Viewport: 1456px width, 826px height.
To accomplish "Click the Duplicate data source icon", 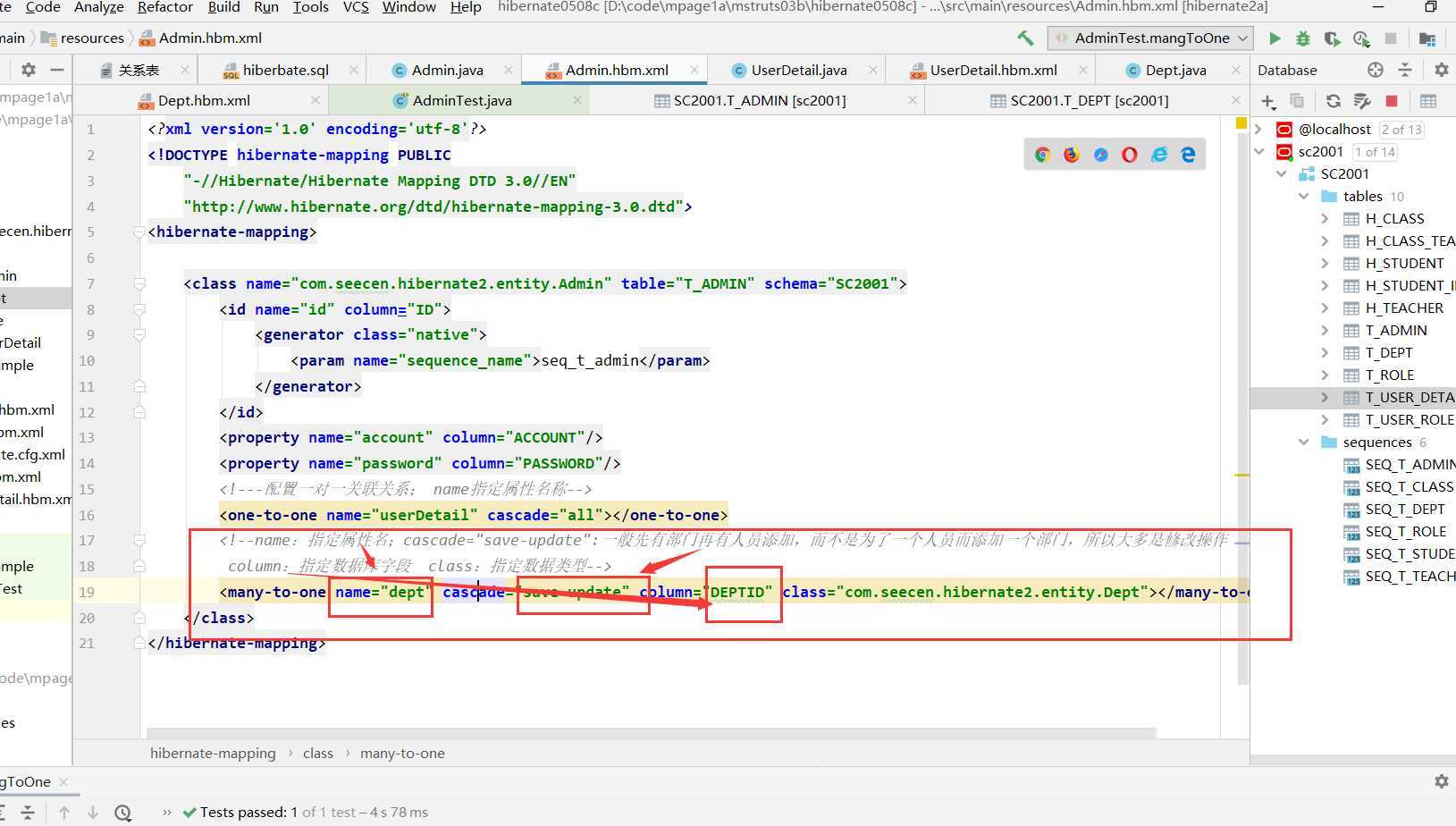I will coord(1297,101).
